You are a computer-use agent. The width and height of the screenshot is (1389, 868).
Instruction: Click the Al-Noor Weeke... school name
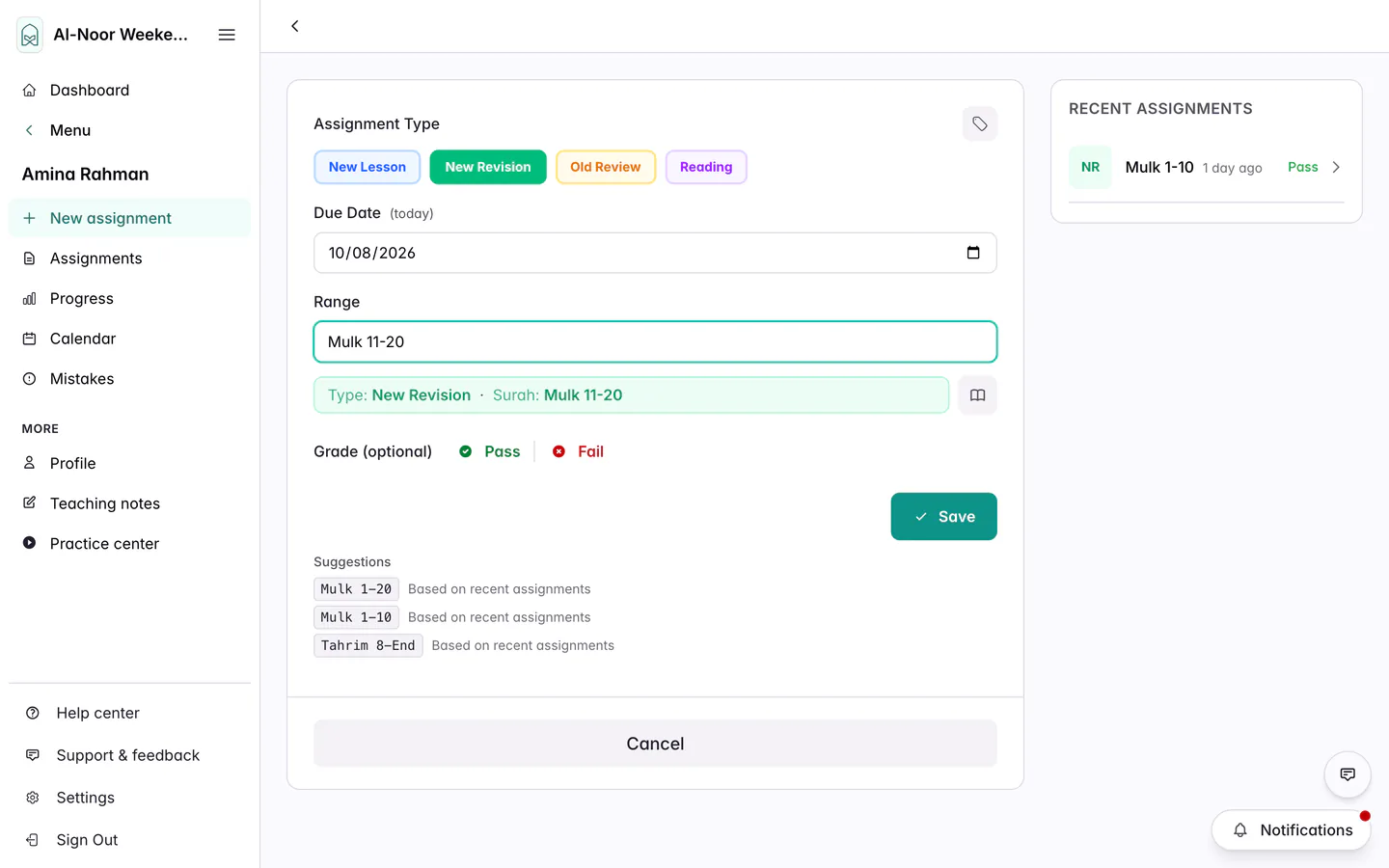click(x=121, y=35)
